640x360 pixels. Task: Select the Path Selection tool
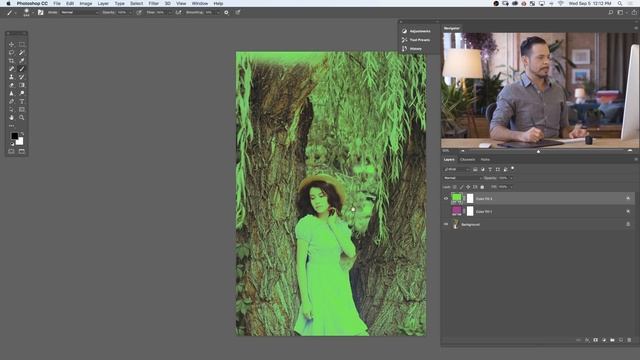coord(11,109)
